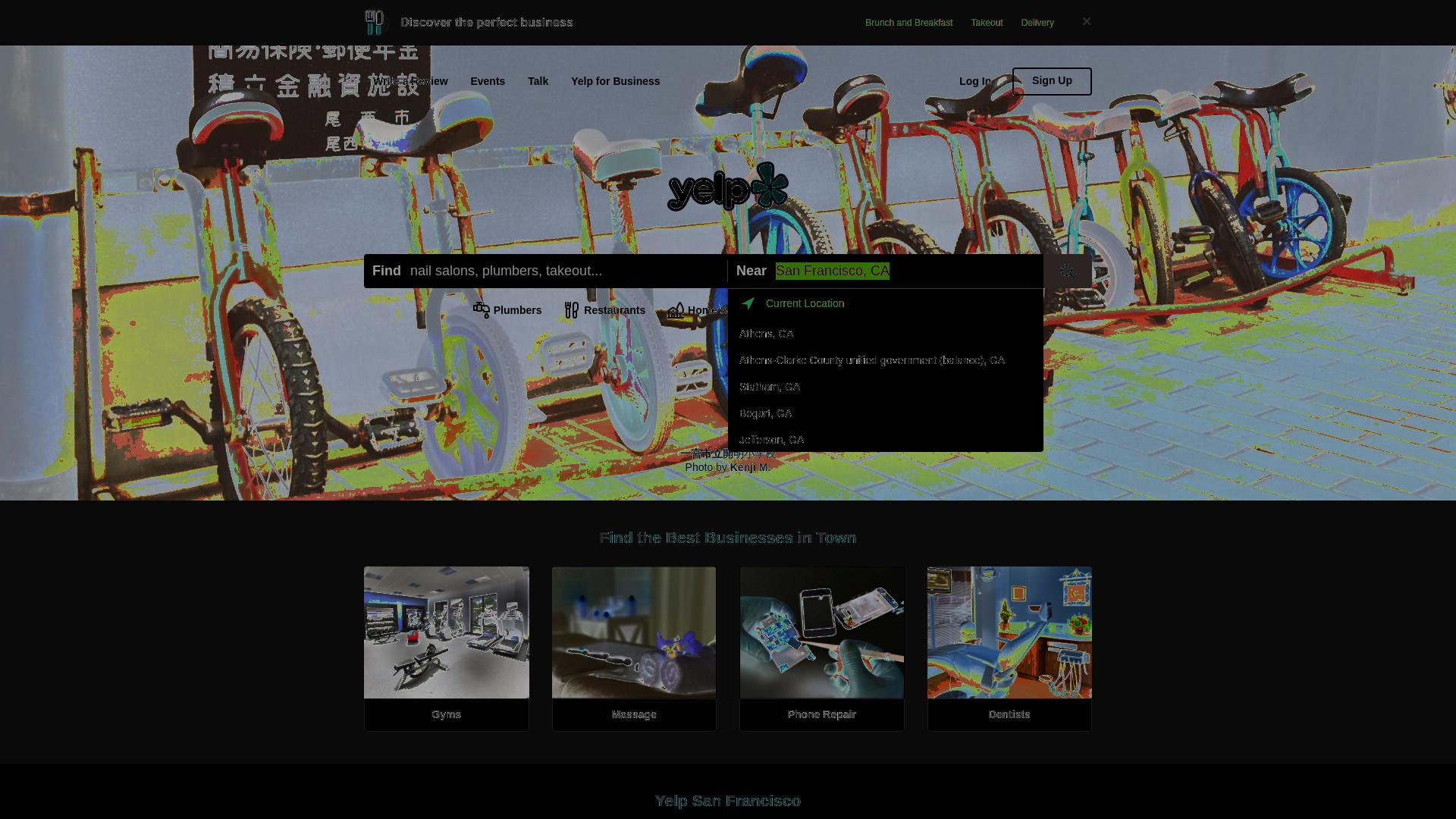This screenshot has height=819, width=1456.
Task: Choose Athens-Clarke County unified government suggestion
Action: click(886, 360)
